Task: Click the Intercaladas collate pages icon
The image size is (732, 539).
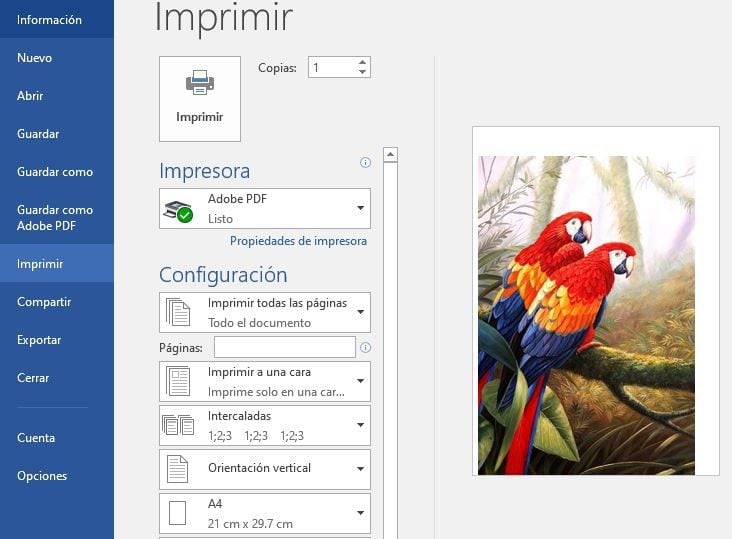Action: tap(178, 425)
